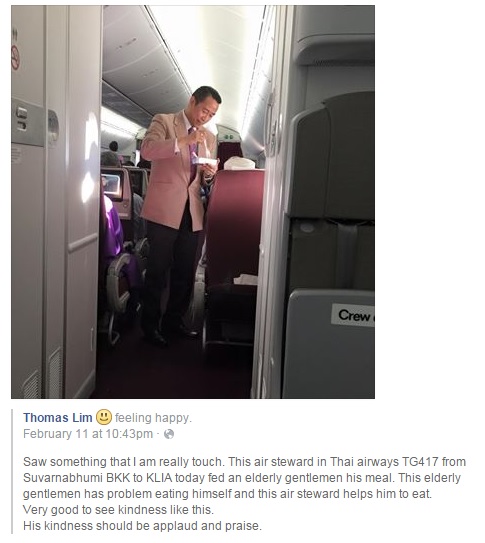Click the 'feeling happy' status text

pyautogui.click(x=153, y=418)
